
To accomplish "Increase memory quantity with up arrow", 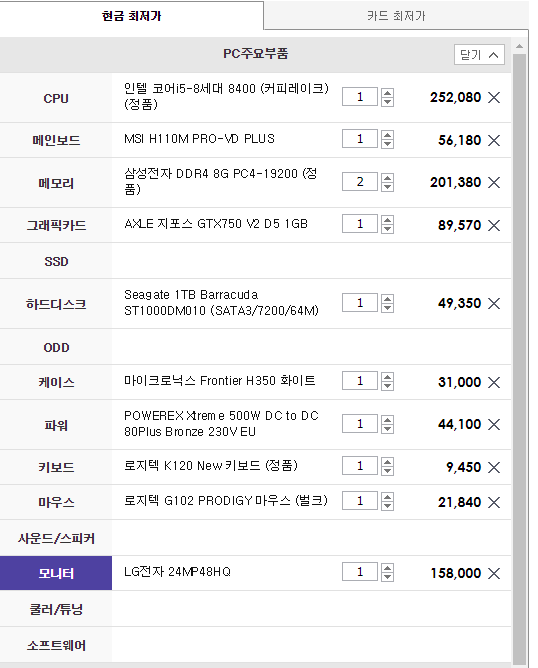I will pyautogui.click(x=387, y=178).
